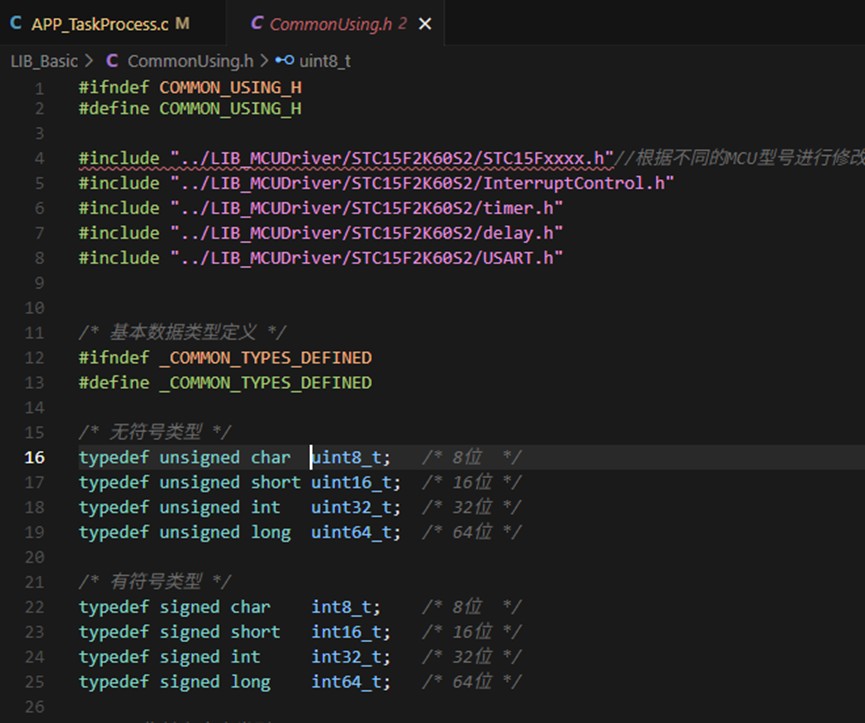
Task: Open the LIB_Basic breadcrumb folder
Action: [44, 61]
